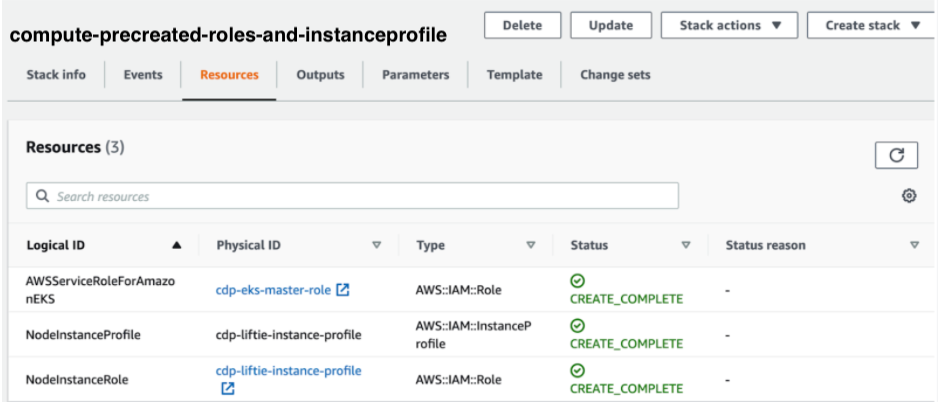Go to the Stack info tab
Viewport: 938px width, 403px height.
click(56, 75)
